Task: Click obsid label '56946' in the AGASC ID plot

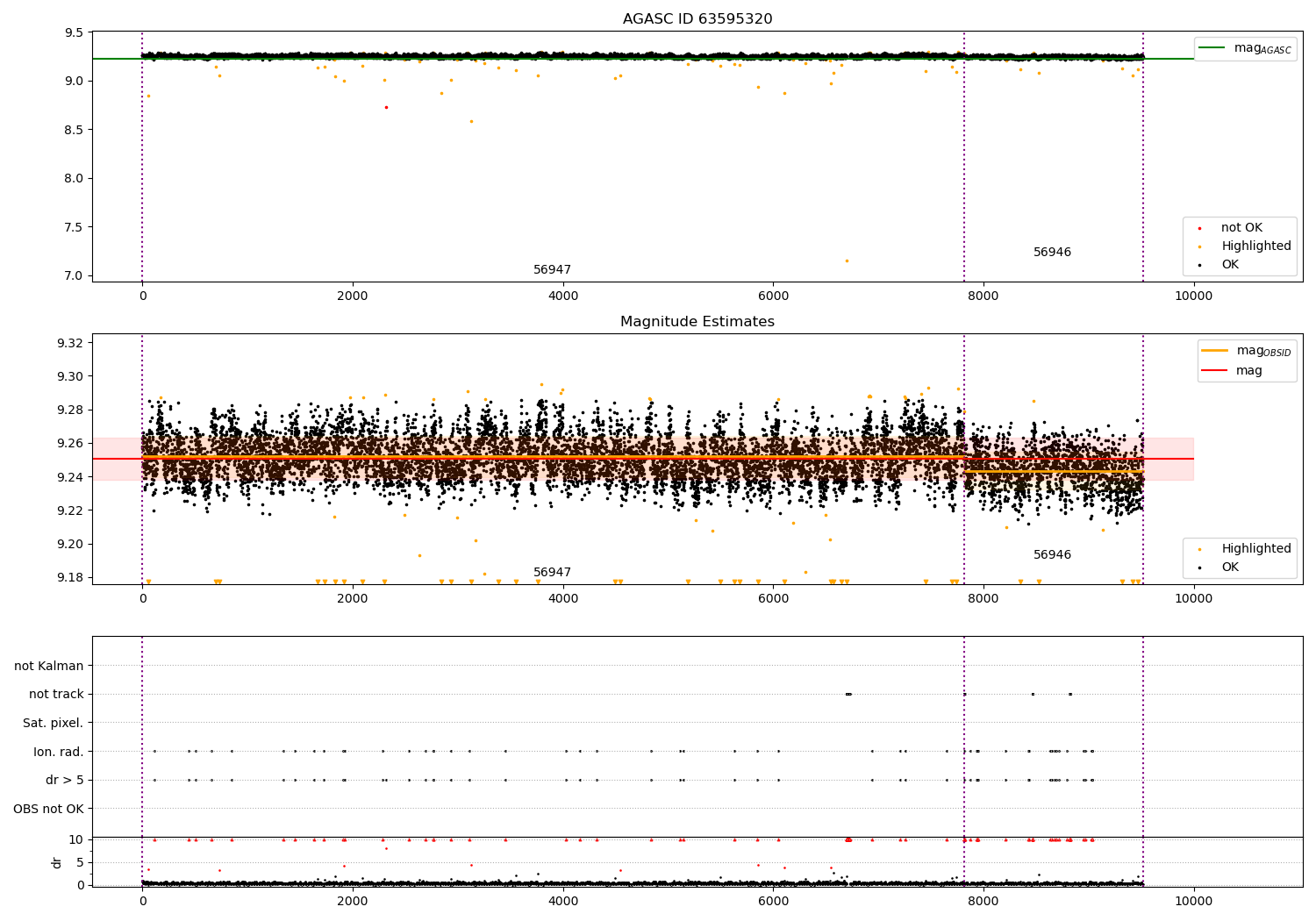Action: 1052,253
